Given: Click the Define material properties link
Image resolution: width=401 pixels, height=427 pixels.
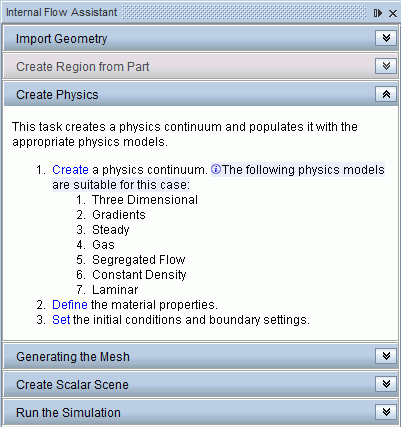Looking at the screenshot, I should [70, 305].
